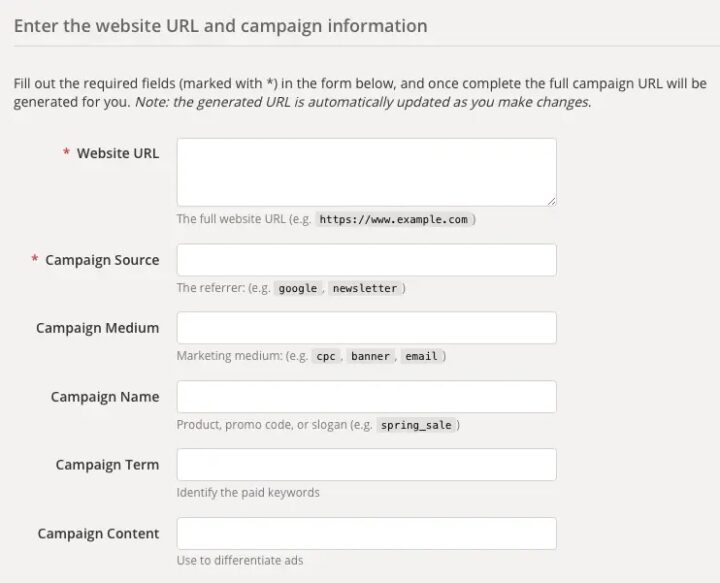Click the google example tag
The width and height of the screenshot is (720, 583).
tap(297, 288)
